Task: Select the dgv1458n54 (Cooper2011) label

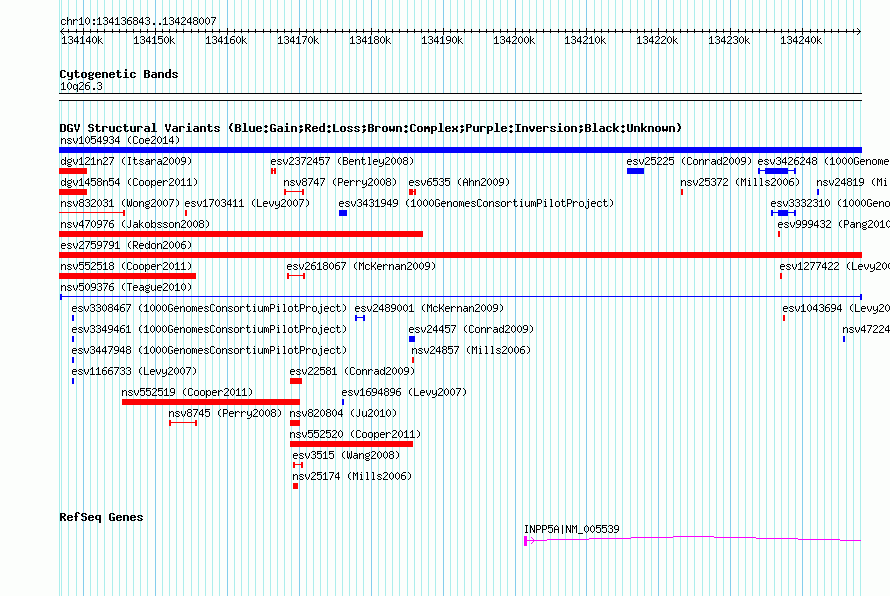Action: point(129,182)
